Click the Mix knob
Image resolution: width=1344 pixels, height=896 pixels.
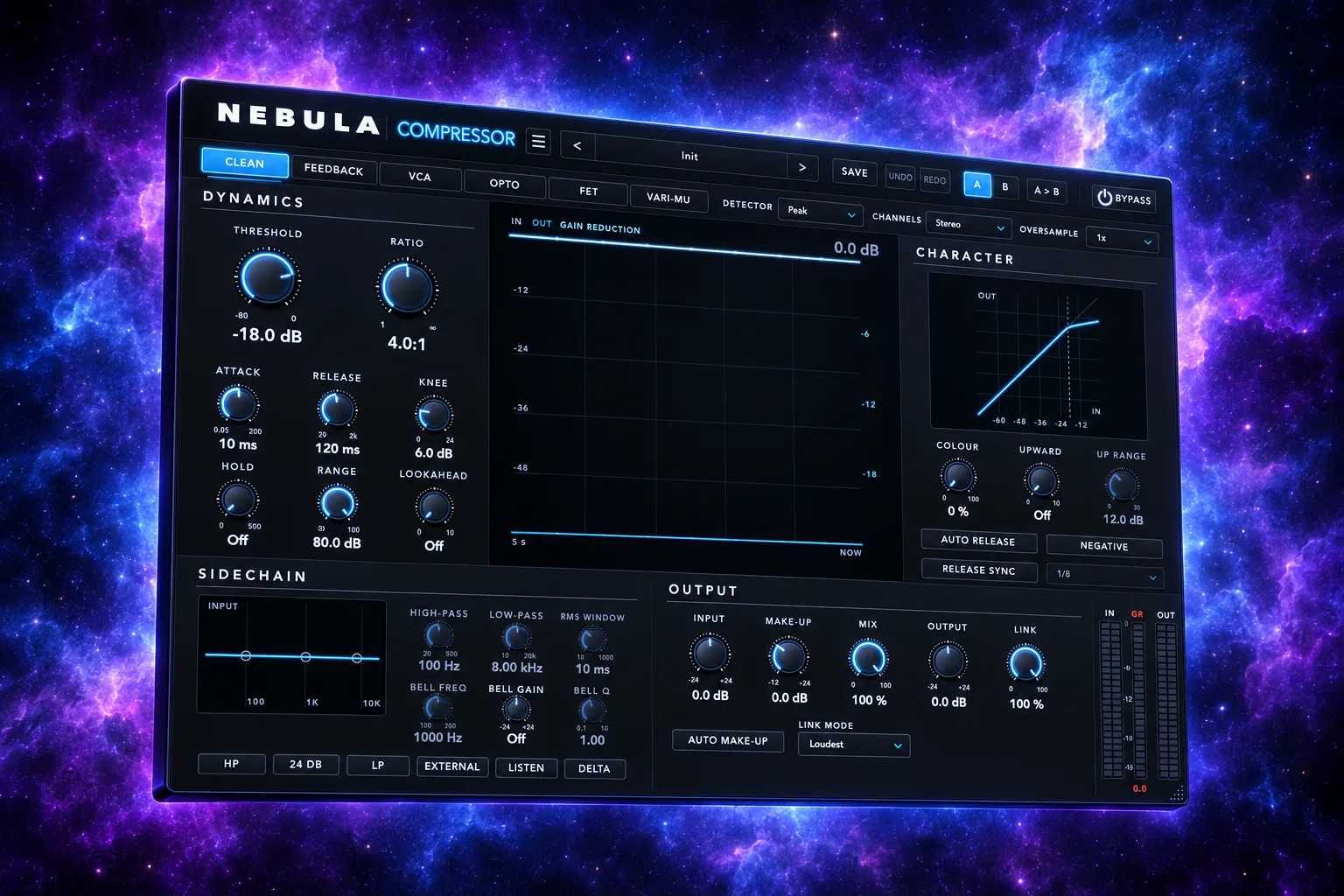[869, 660]
